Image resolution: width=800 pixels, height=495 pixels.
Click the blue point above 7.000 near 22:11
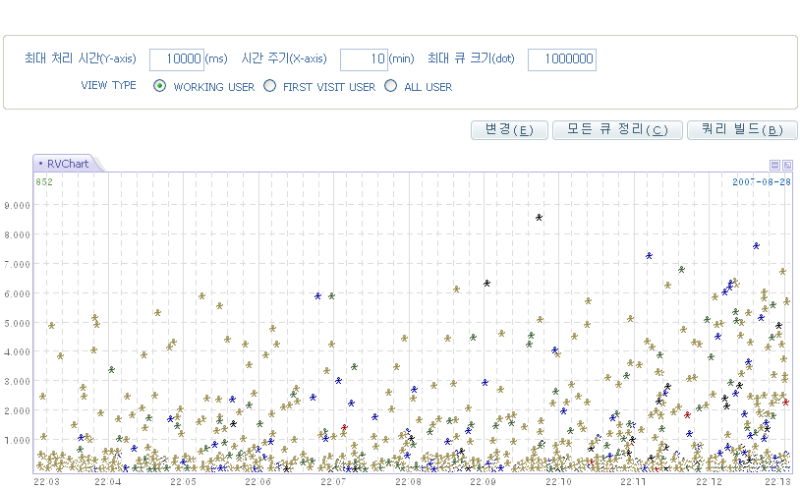[x=649, y=256]
